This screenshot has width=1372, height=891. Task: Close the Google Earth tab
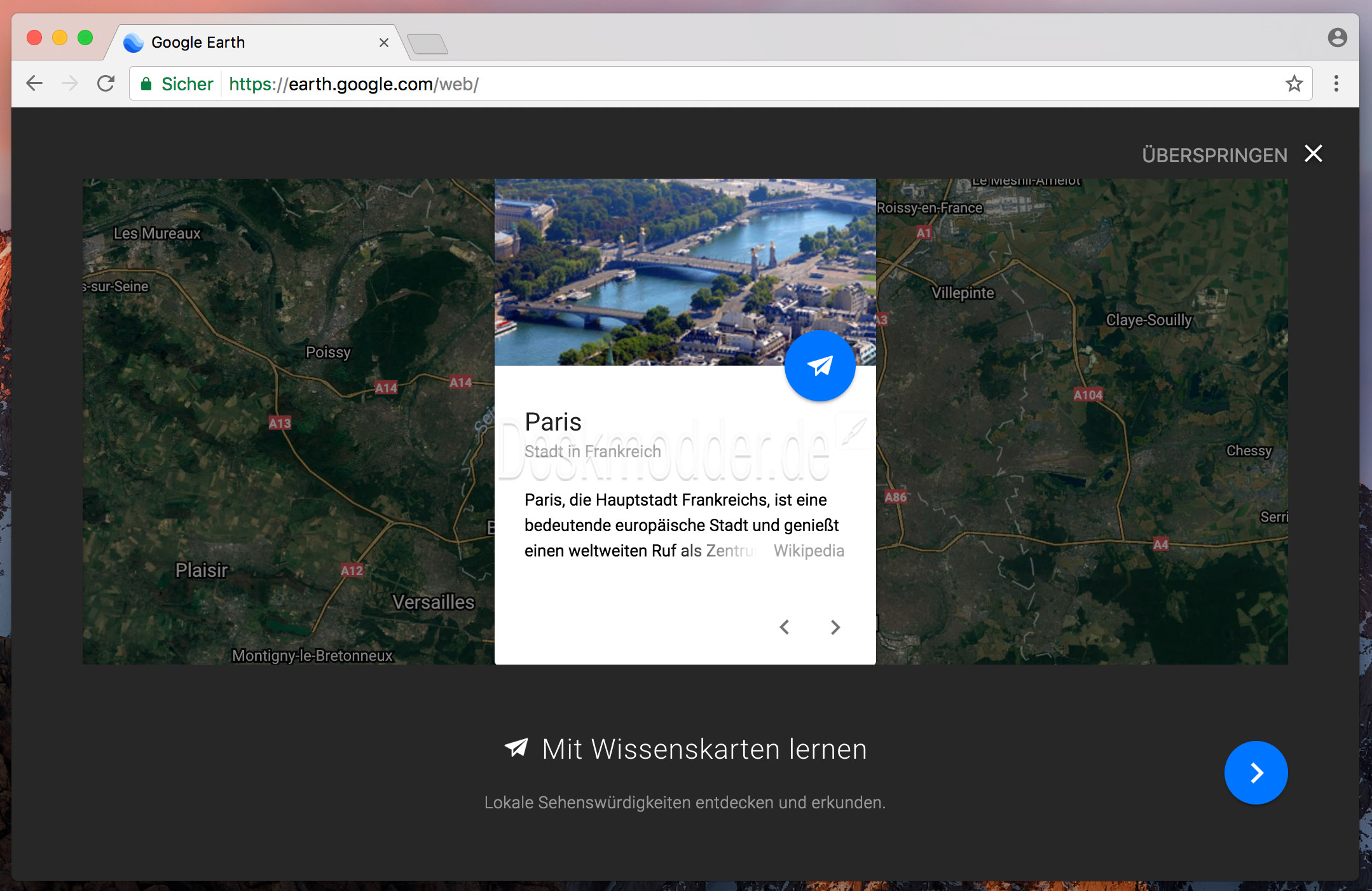point(384,43)
